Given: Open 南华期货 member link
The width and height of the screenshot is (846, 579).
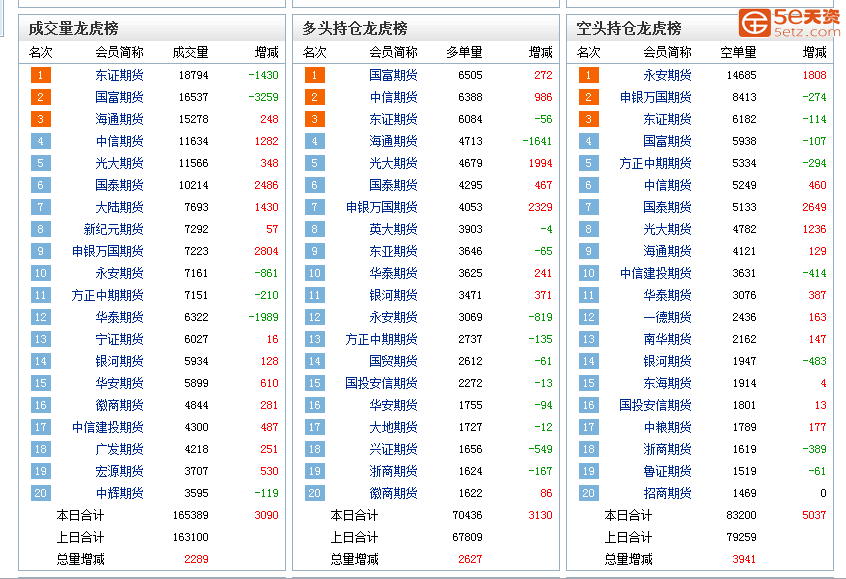Looking at the screenshot, I should point(667,339).
